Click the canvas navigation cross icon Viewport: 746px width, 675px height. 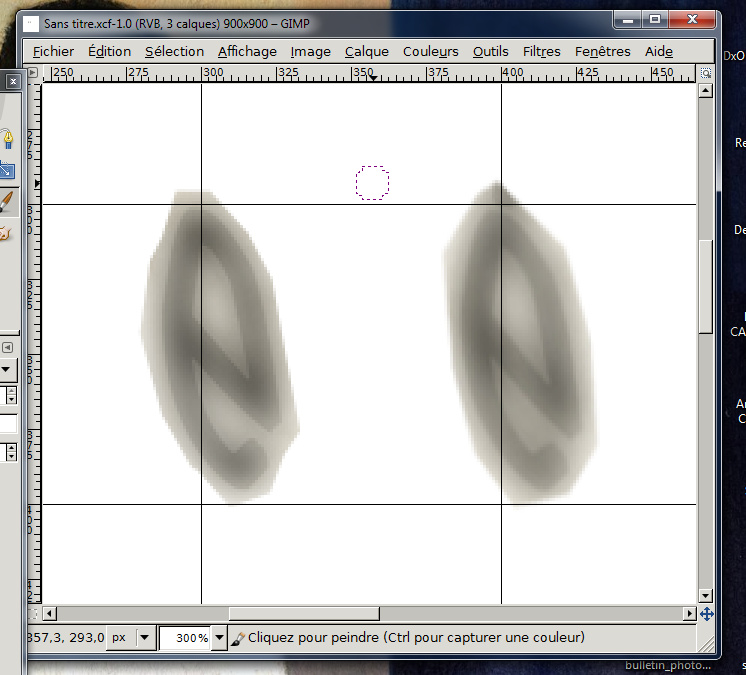point(706,613)
